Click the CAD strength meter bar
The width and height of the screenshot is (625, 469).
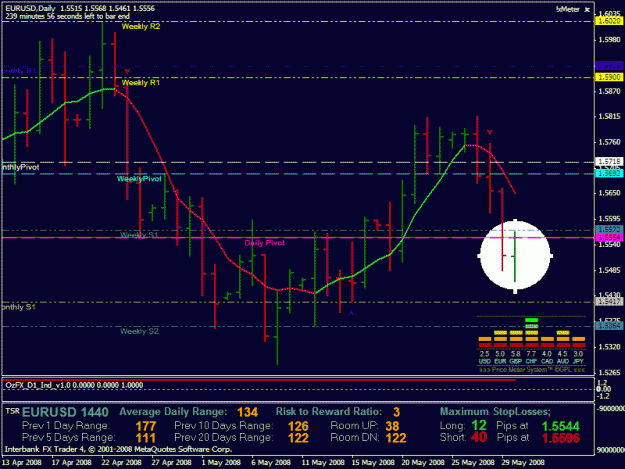(x=547, y=341)
